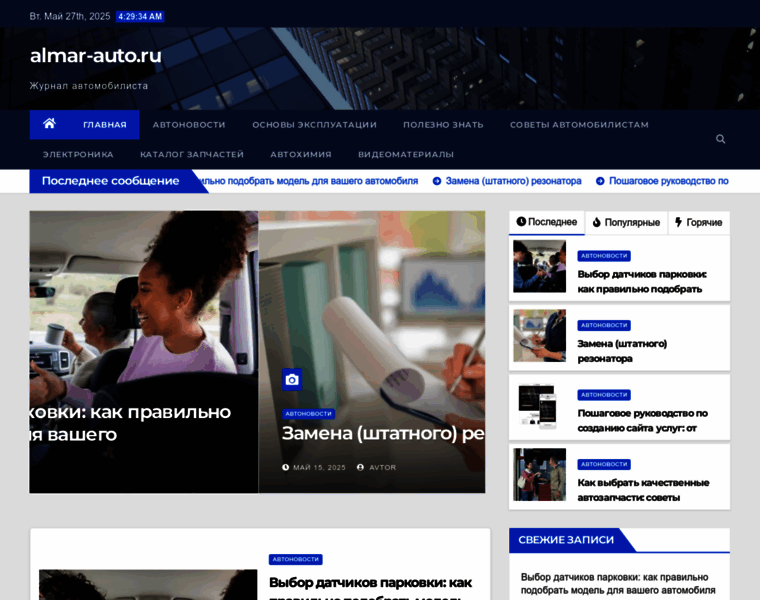Click the author icon beside AVTOR
Viewport: 760px width, 600px height.
(360, 467)
